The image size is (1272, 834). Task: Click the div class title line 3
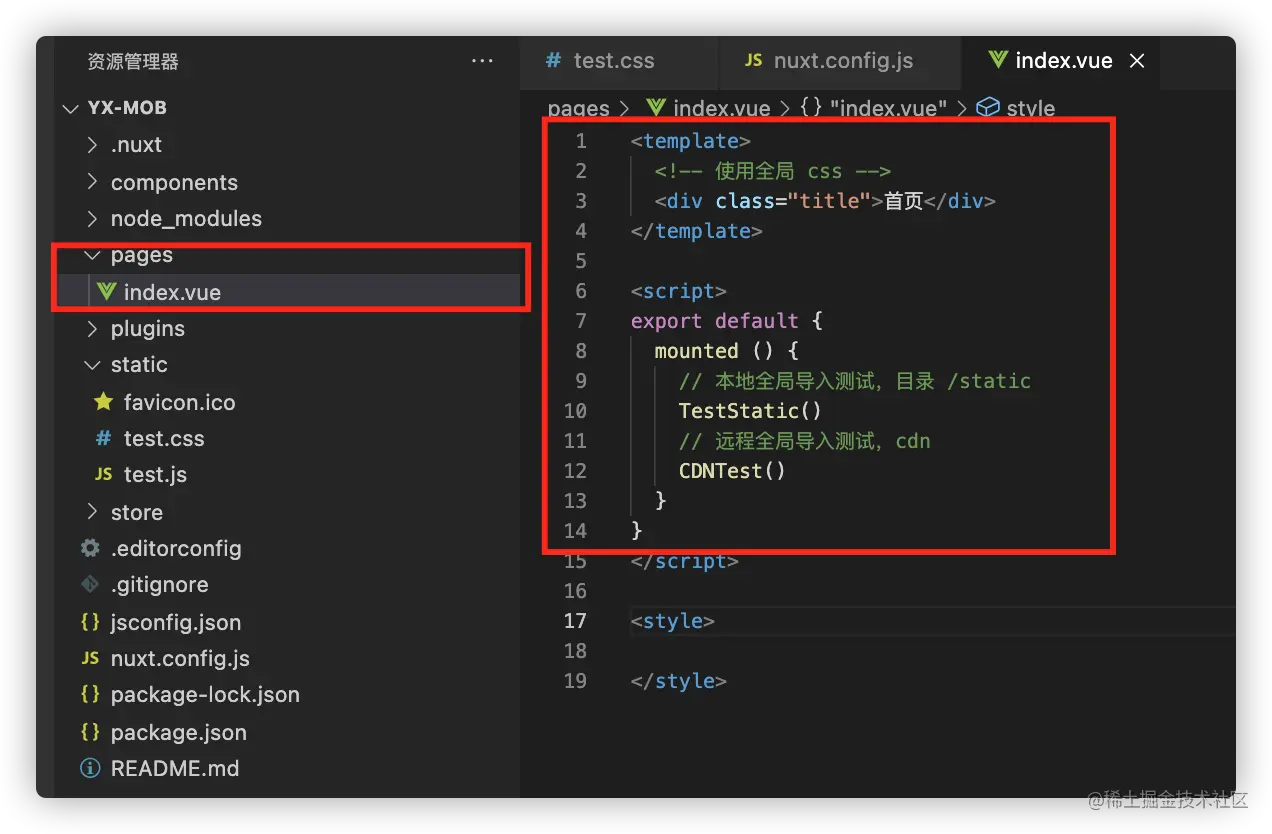point(825,201)
